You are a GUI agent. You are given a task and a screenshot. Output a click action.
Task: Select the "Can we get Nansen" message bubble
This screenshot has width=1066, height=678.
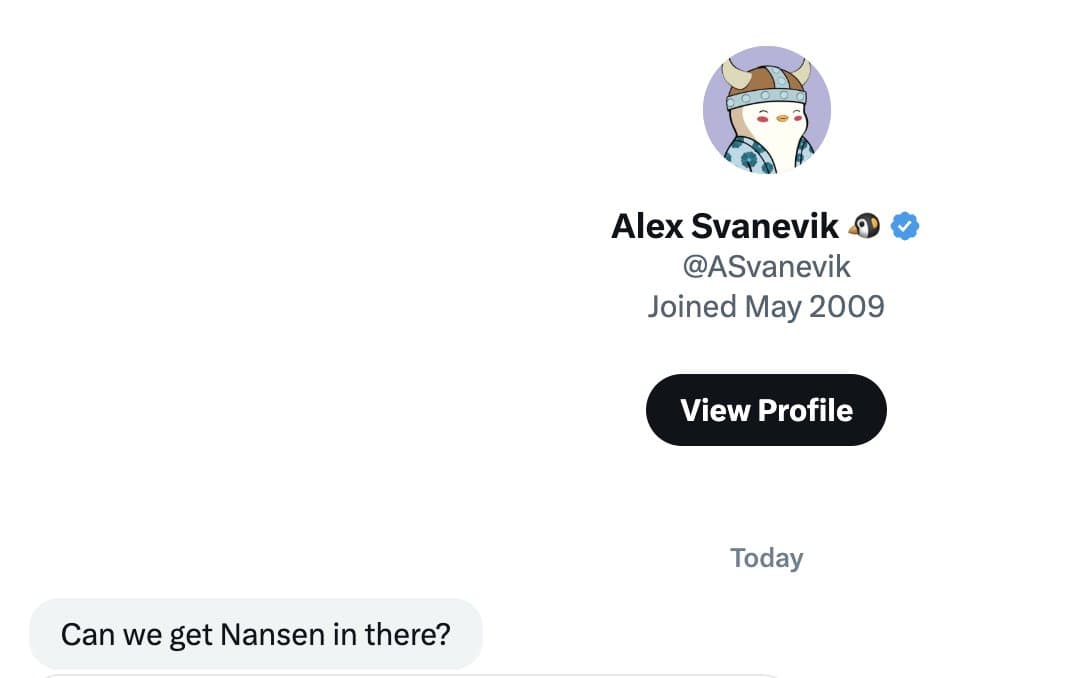coord(256,634)
